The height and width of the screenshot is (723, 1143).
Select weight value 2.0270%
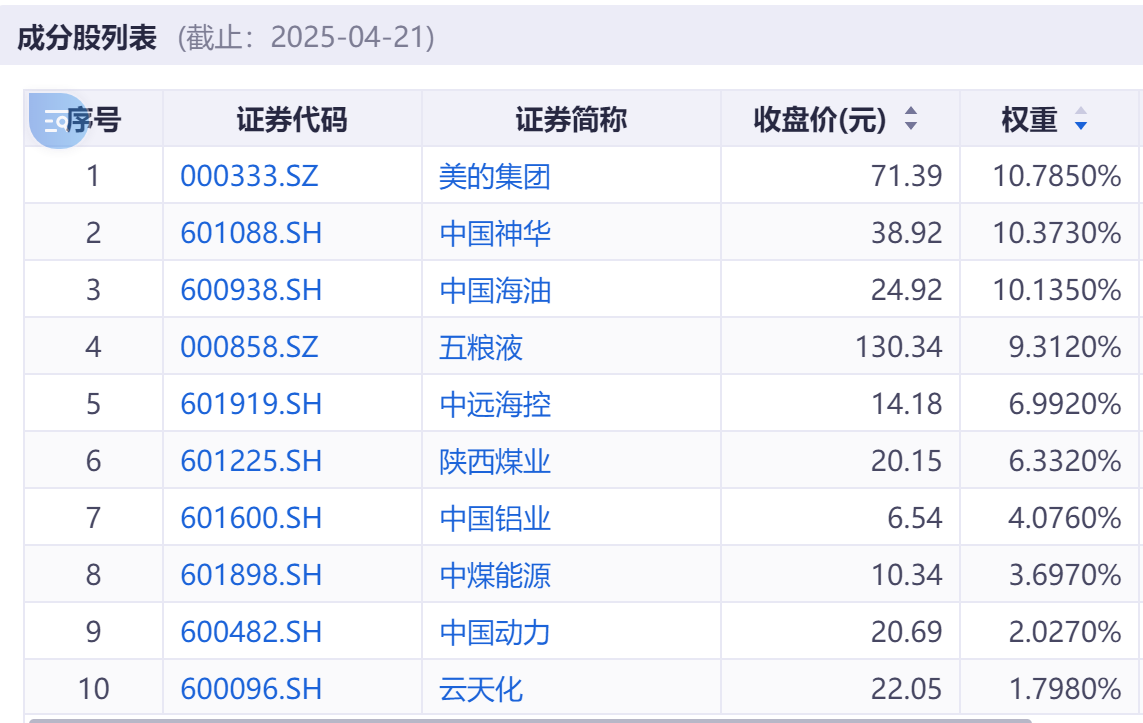(x=1065, y=632)
